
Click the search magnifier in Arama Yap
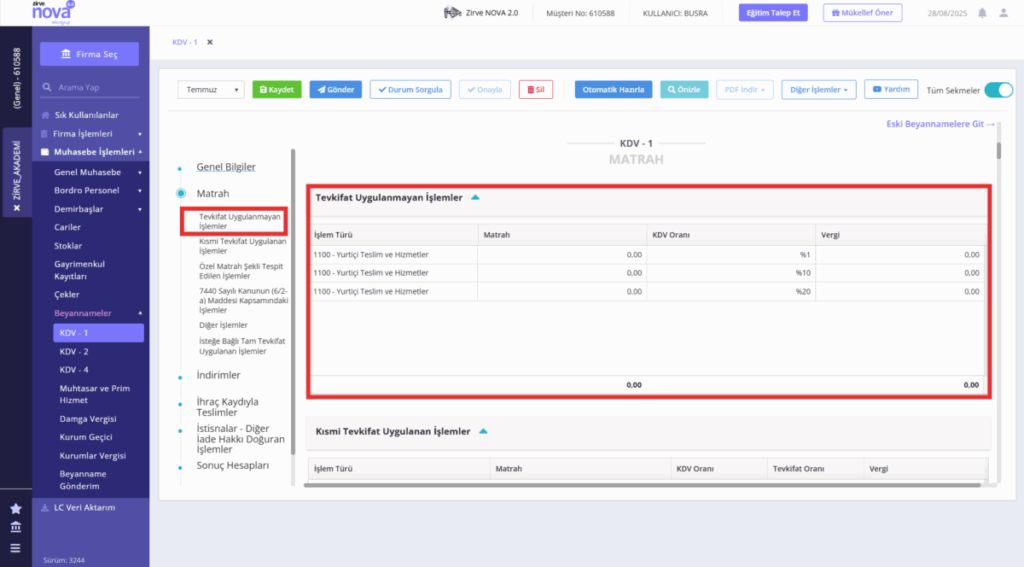(47, 87)
